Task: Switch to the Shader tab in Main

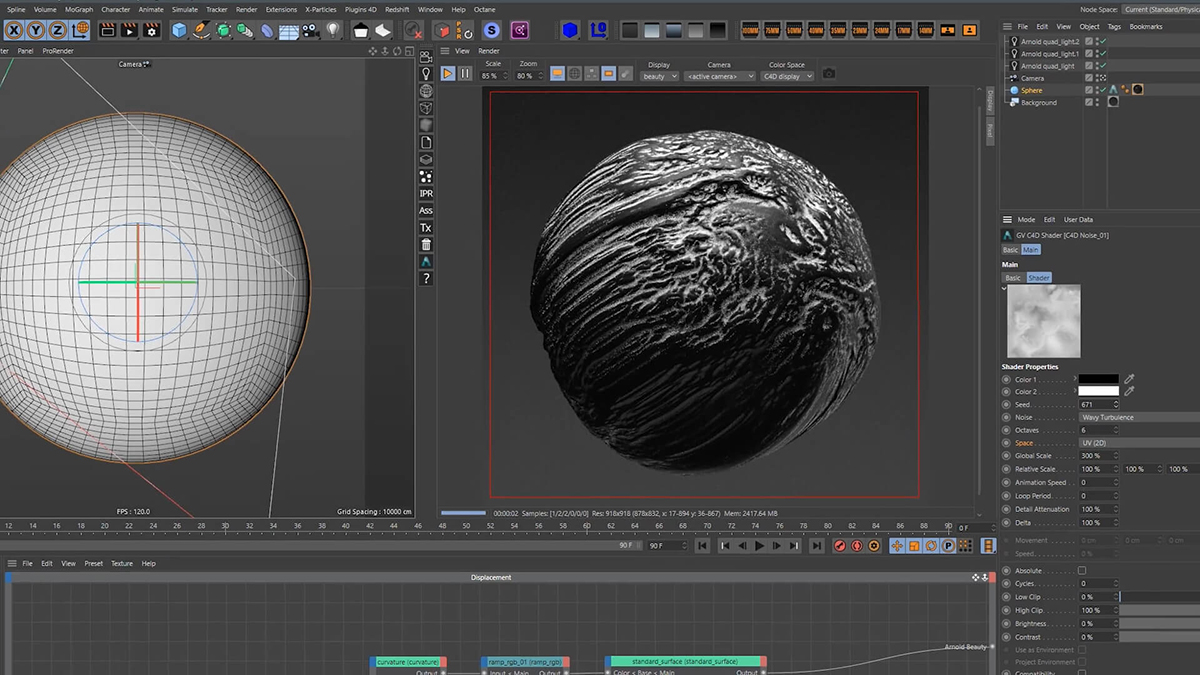Action: click(1039, 278)
